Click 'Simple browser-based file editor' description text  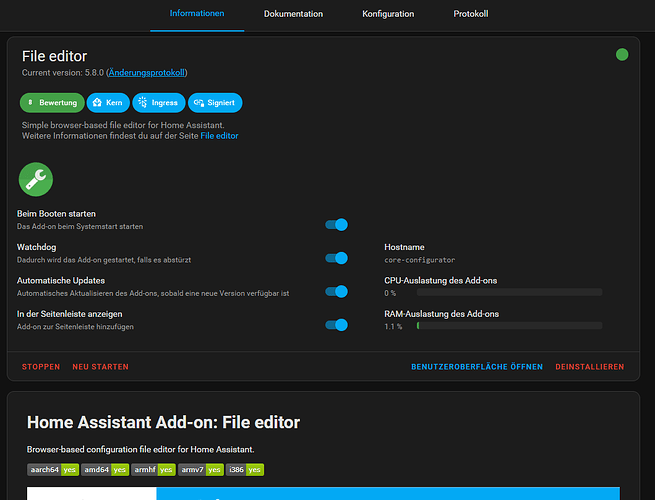click(x=123, y=125)
